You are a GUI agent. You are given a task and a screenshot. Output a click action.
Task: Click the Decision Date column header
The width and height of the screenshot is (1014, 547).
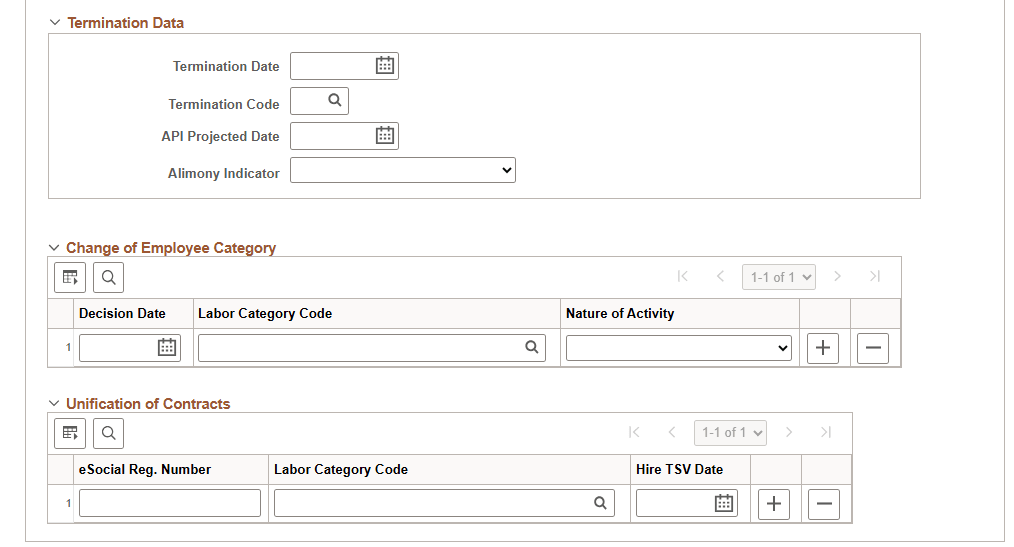tap(122, 314)
